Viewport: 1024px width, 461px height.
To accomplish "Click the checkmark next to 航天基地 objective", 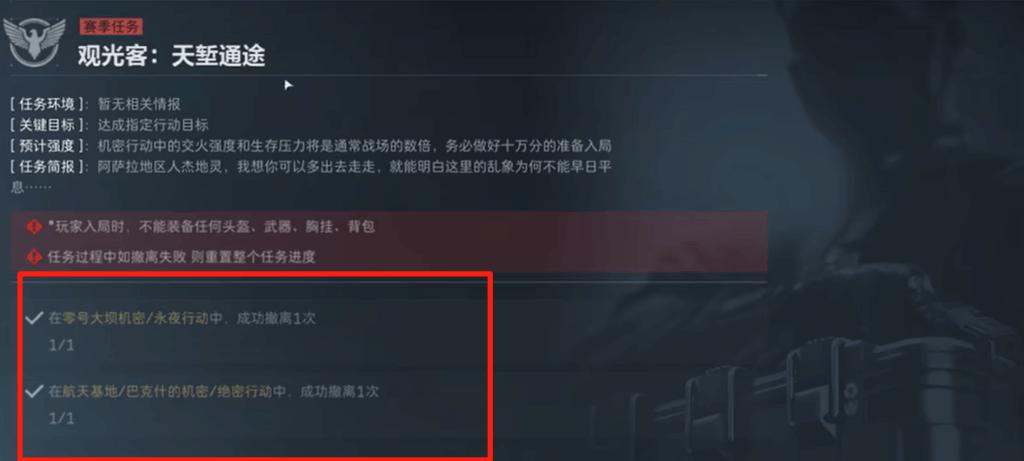I will click(x=33, y=392).
